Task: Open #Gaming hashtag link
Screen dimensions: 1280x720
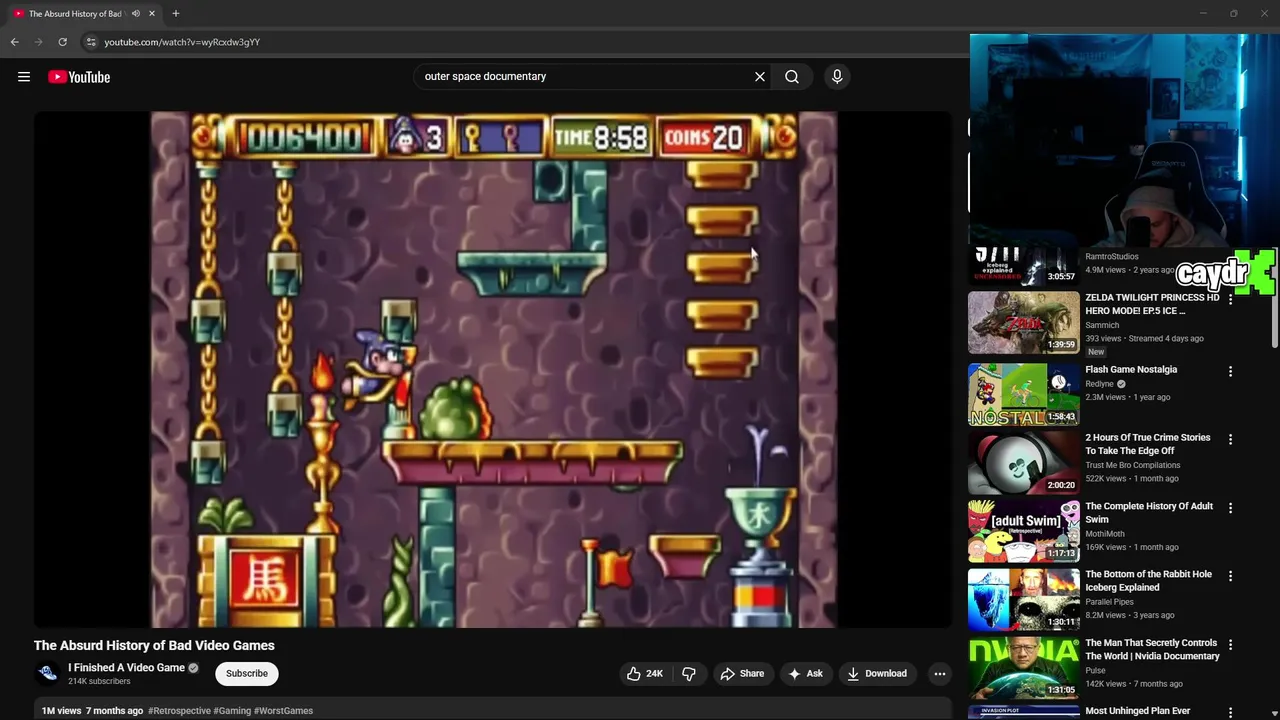Action: 233,711
